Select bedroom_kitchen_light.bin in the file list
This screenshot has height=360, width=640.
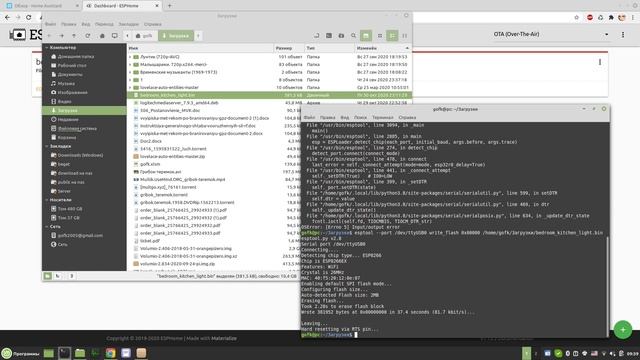click(x=269, y=95)
